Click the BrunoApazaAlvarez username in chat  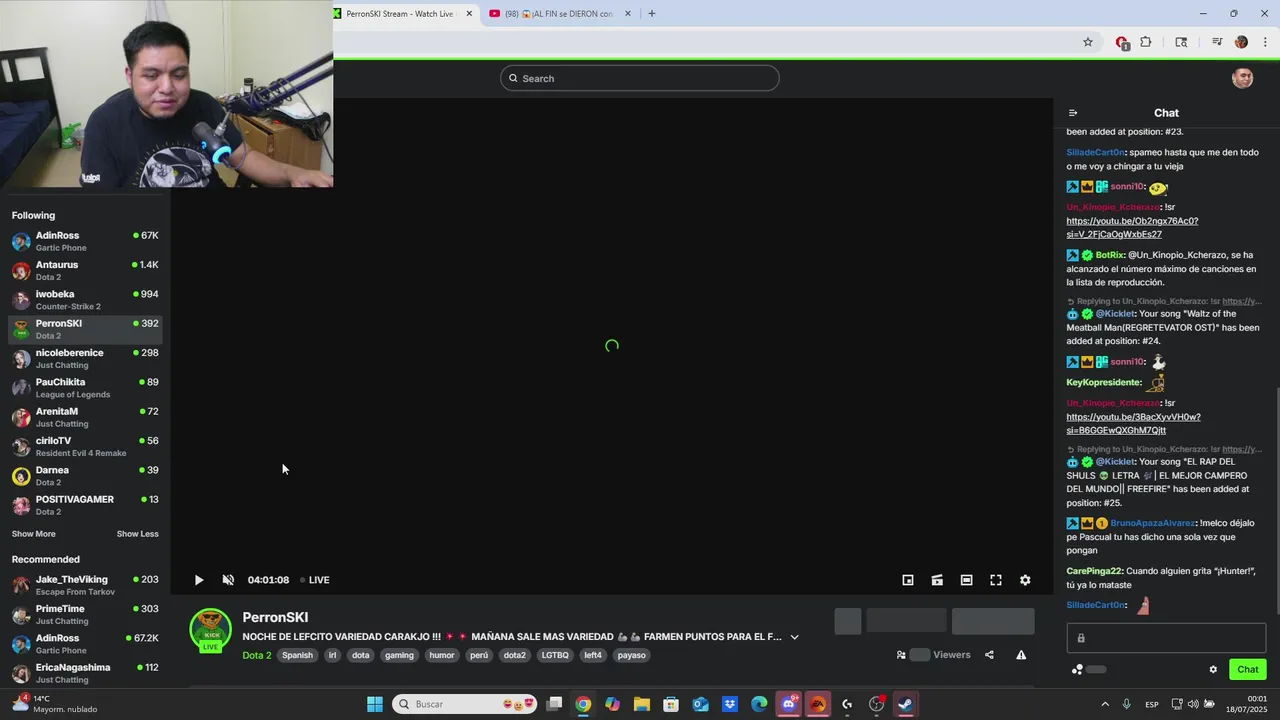point(1153,523)
